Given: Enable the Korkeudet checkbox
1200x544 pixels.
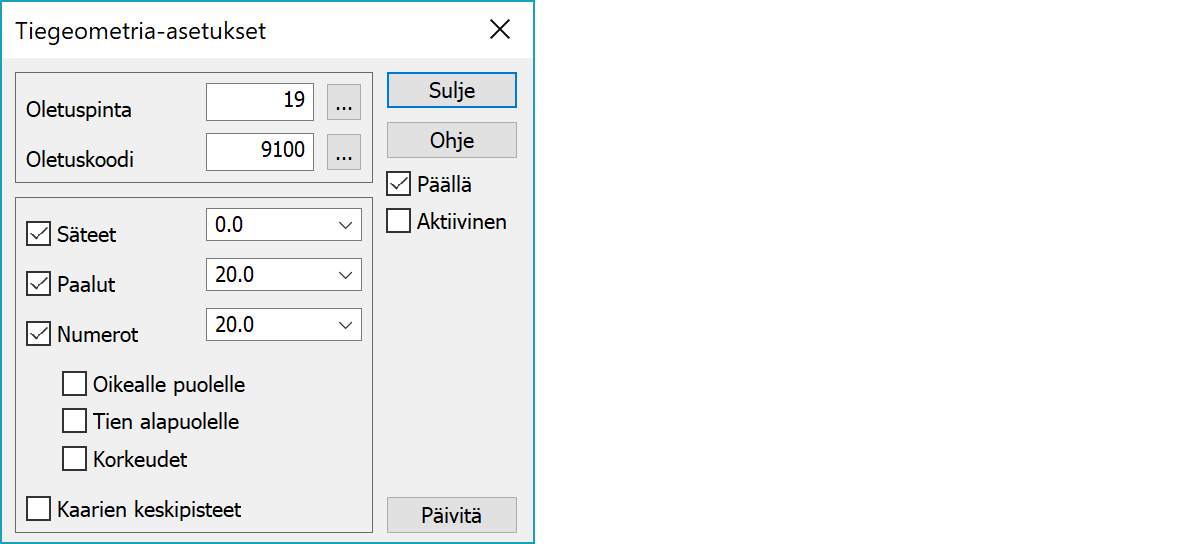Looking at the screenshot, I should 75,459.
